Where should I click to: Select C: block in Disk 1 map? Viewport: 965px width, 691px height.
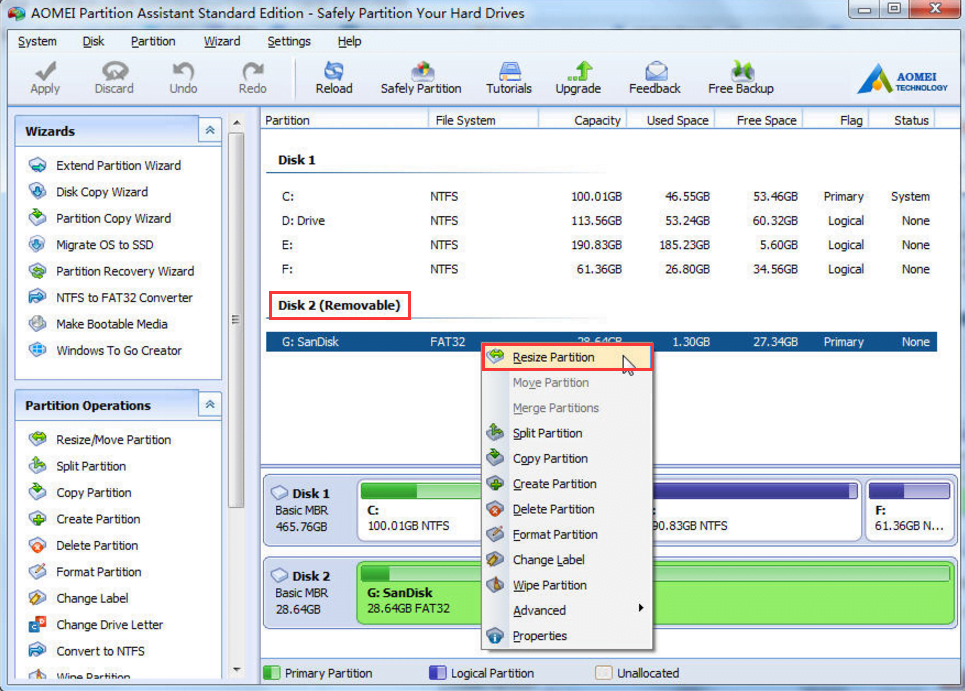(x=420, y=510)
